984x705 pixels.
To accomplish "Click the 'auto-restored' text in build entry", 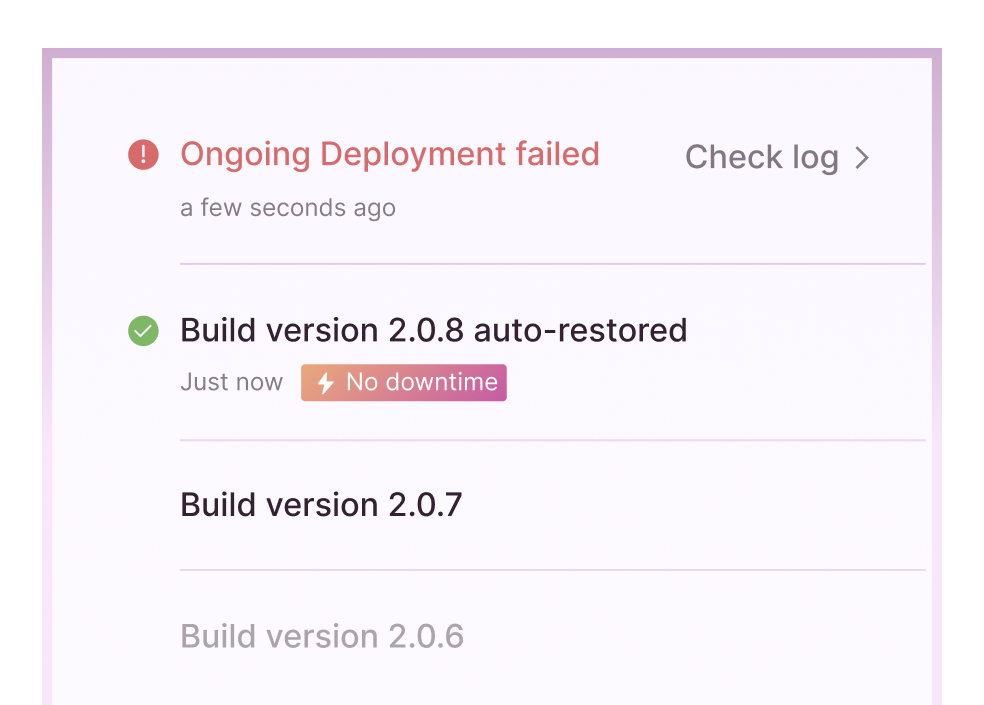I will tap(580, 331).
